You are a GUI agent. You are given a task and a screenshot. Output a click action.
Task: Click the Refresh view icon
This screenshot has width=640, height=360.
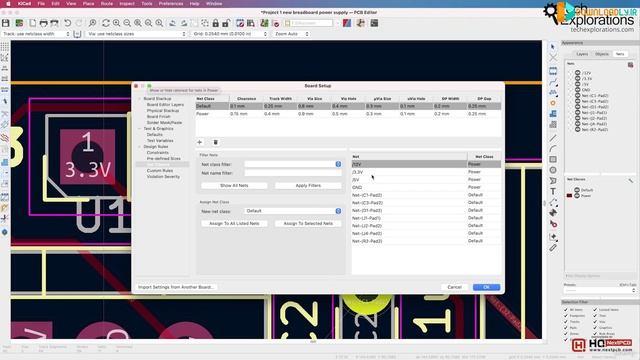pos(106,23)
